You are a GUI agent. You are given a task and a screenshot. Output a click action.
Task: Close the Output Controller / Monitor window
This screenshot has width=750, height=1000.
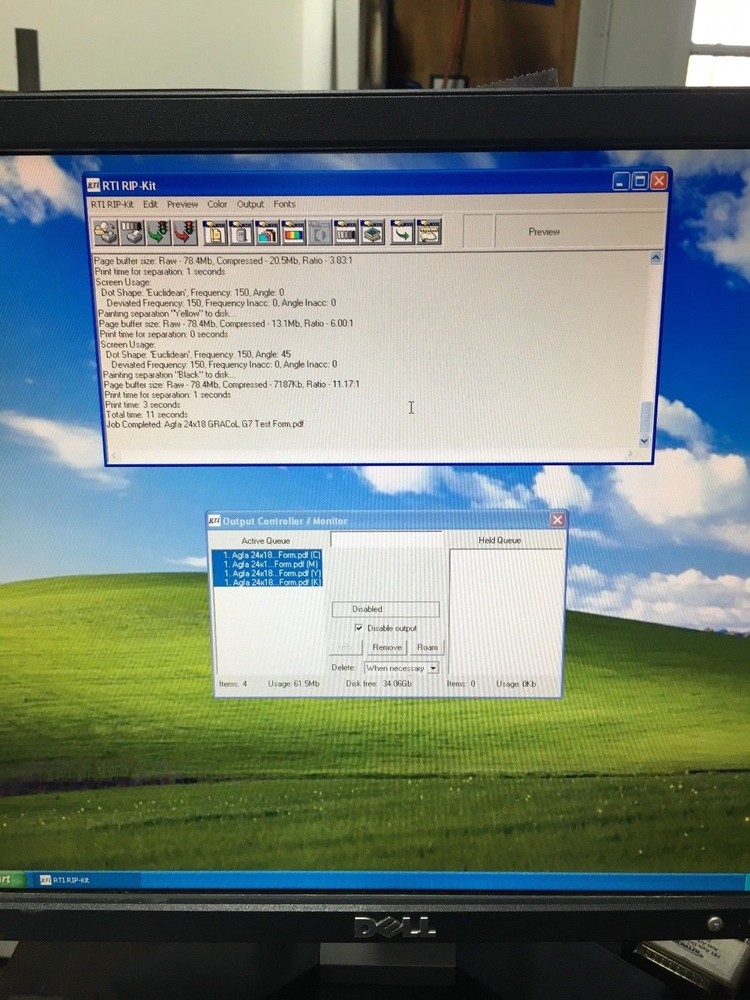click(557, 520)
